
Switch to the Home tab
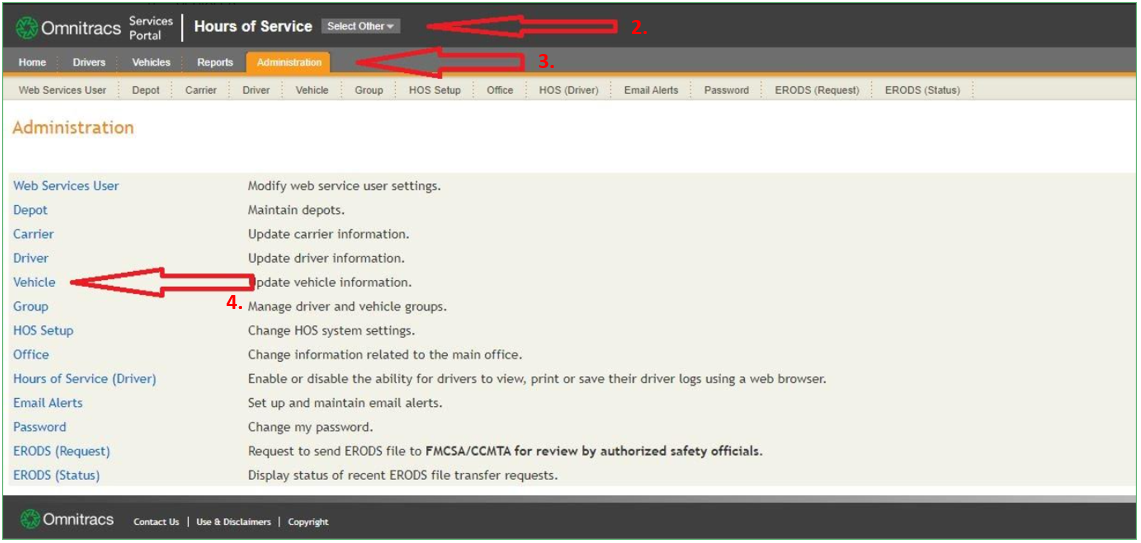click(32, 63)
